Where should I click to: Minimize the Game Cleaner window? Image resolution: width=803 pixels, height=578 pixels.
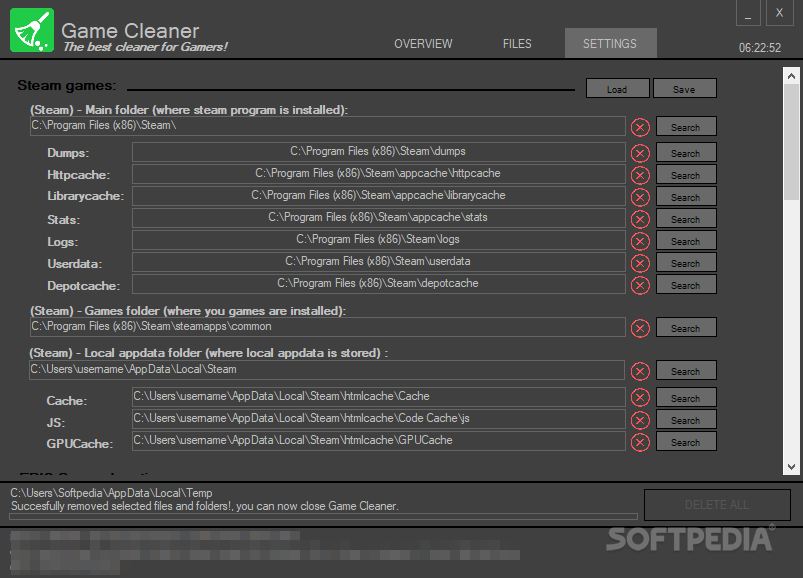pos(748,13)
